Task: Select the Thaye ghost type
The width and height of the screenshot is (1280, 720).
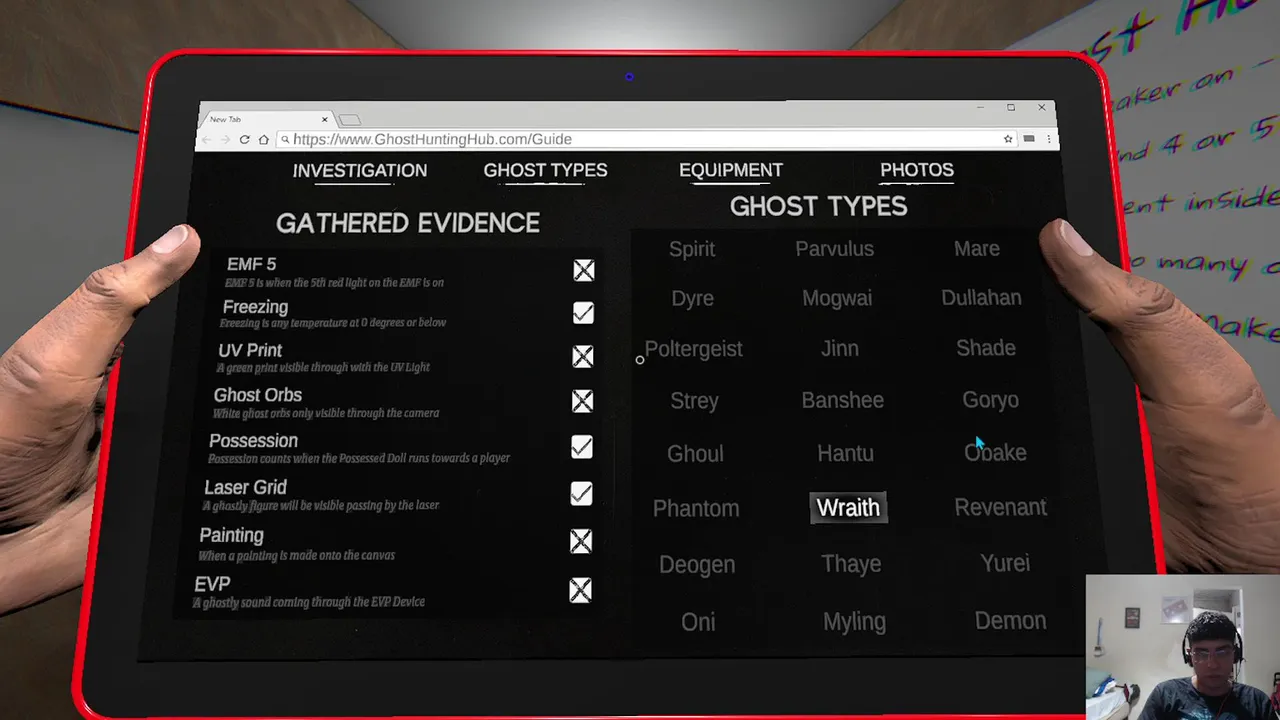Action: (851, 564)
